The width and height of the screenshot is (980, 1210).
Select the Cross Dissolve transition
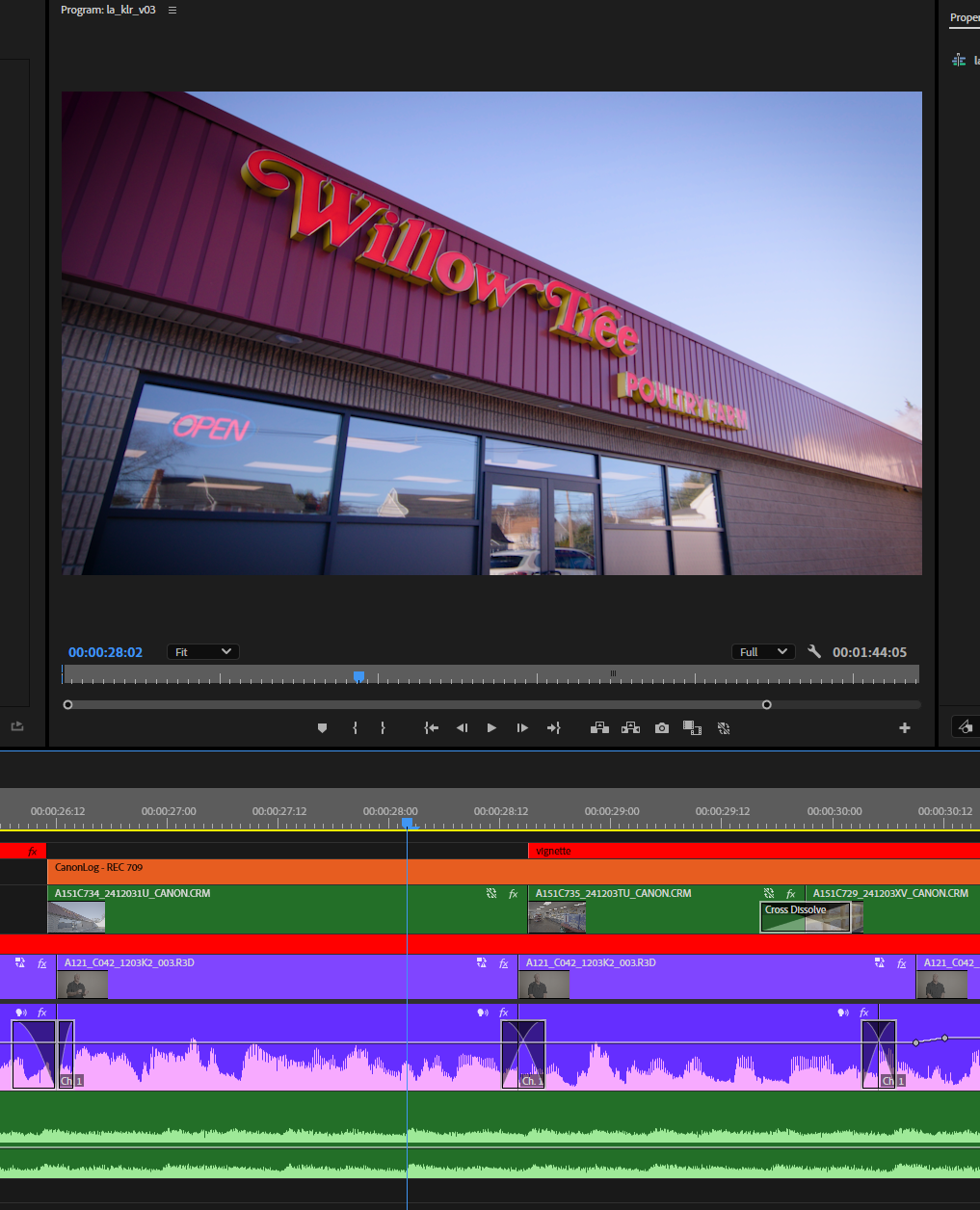pyautogui.click(x=806, y=916)
